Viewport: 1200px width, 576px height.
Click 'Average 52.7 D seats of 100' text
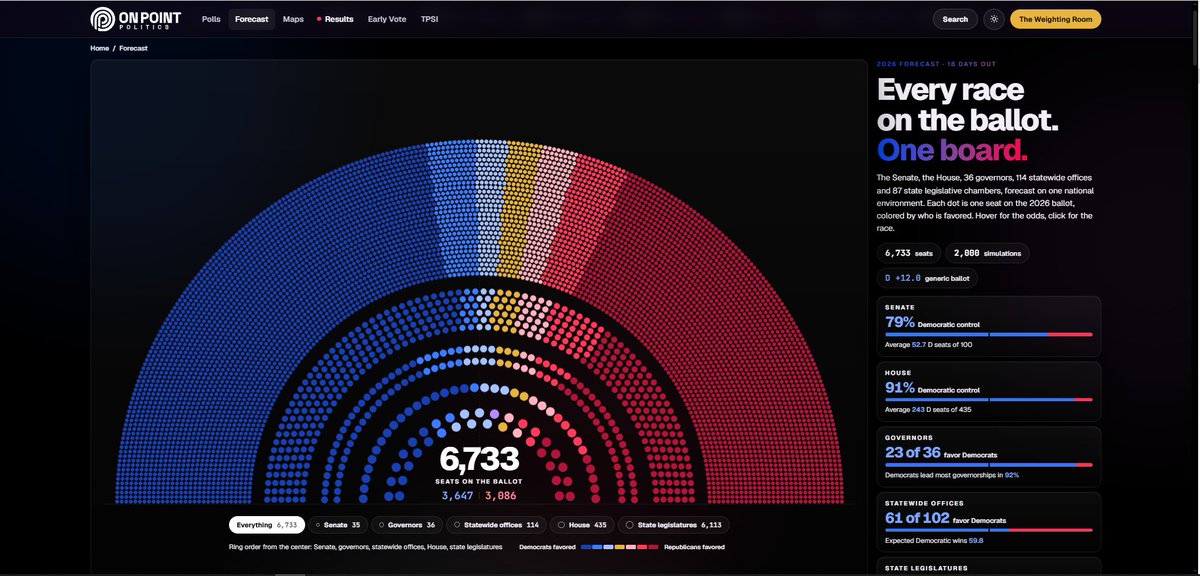click(928, 344)
